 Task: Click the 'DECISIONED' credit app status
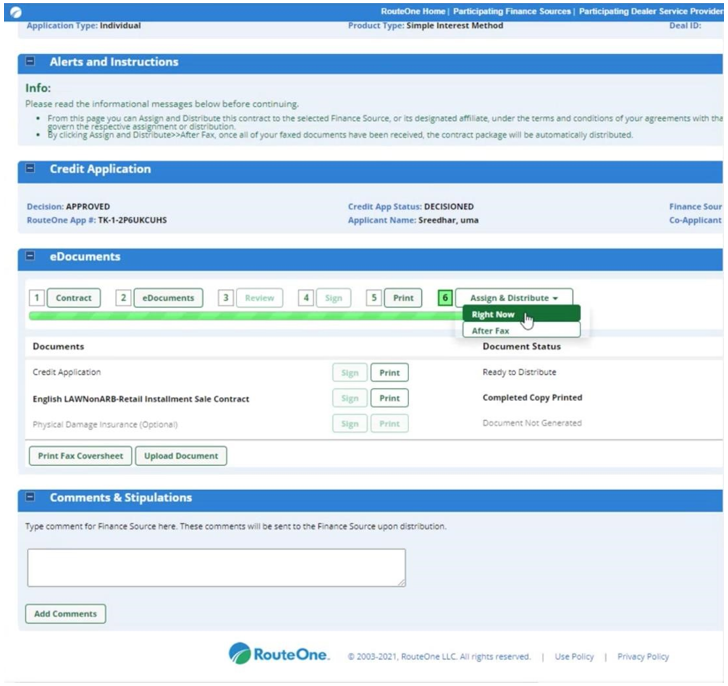coord(449,207)
